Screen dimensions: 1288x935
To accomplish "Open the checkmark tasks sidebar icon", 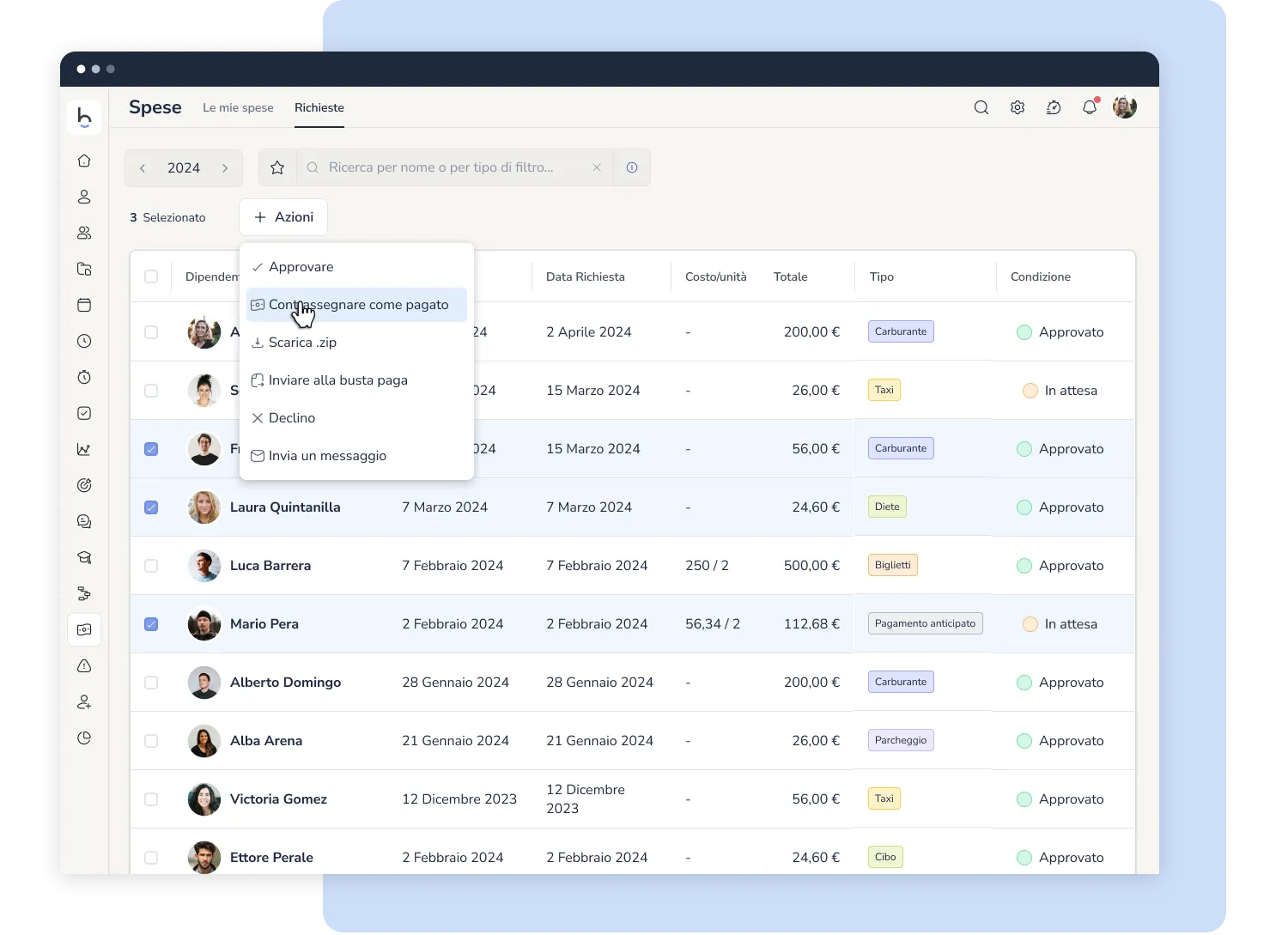I will [84, 413].
